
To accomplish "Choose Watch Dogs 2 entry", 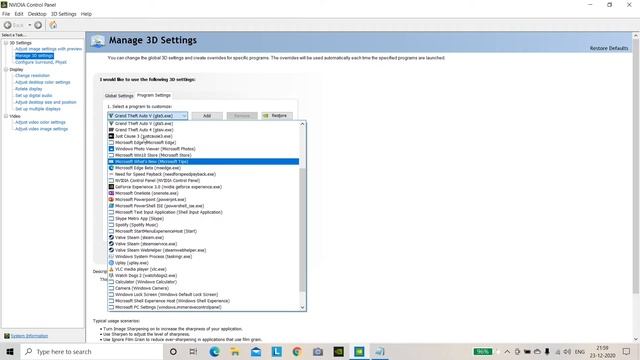I will [x=203, y=276].
